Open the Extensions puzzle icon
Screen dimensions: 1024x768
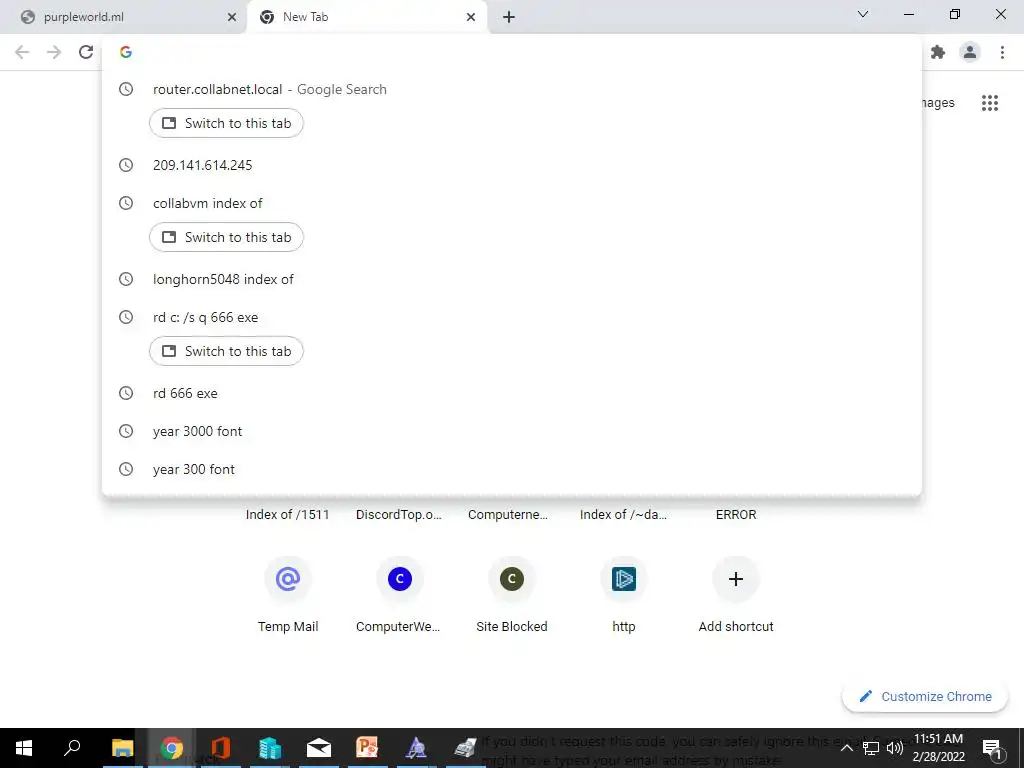[x=938, y=52]
